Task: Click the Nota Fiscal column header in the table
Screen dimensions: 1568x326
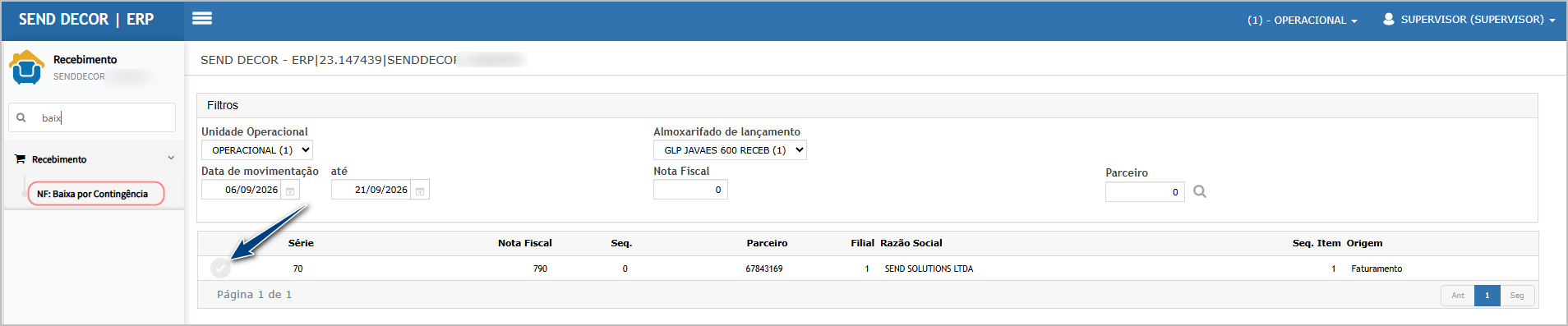Action: point(525,243)
